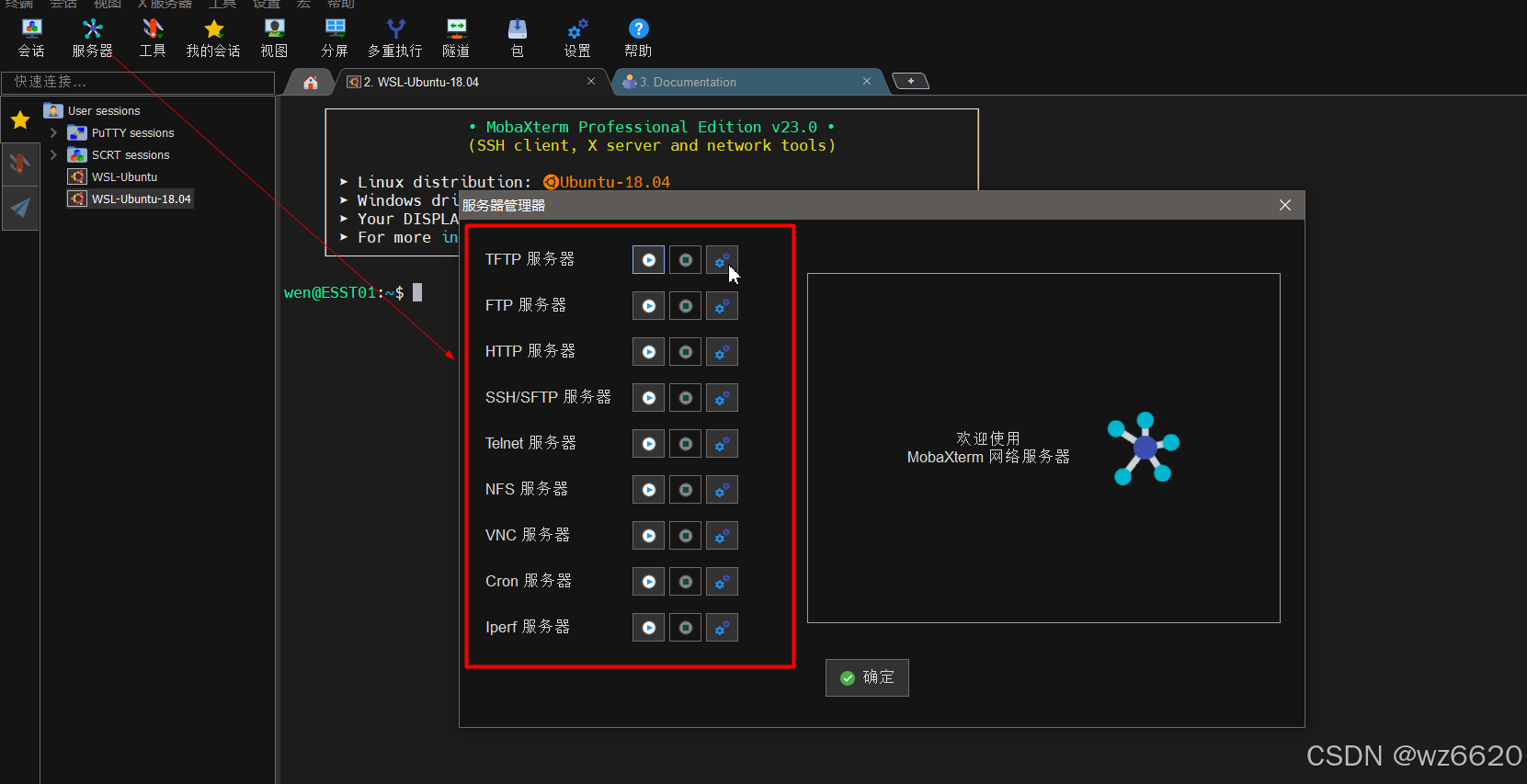Stop the TFTP server
The height and width of the screenshot is (784, 1527).
point(685,260)
